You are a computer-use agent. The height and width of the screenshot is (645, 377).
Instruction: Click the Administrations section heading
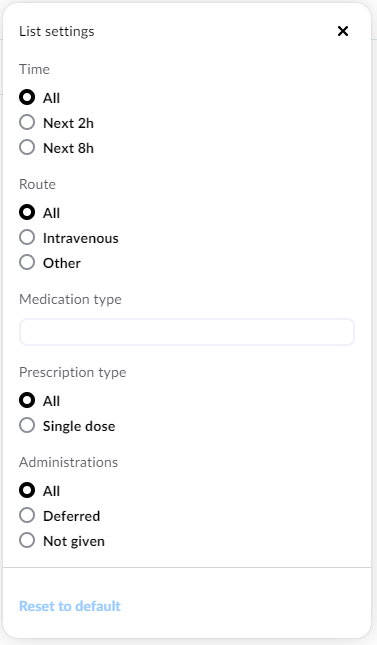pyautogui.click(x=68, y=462)
